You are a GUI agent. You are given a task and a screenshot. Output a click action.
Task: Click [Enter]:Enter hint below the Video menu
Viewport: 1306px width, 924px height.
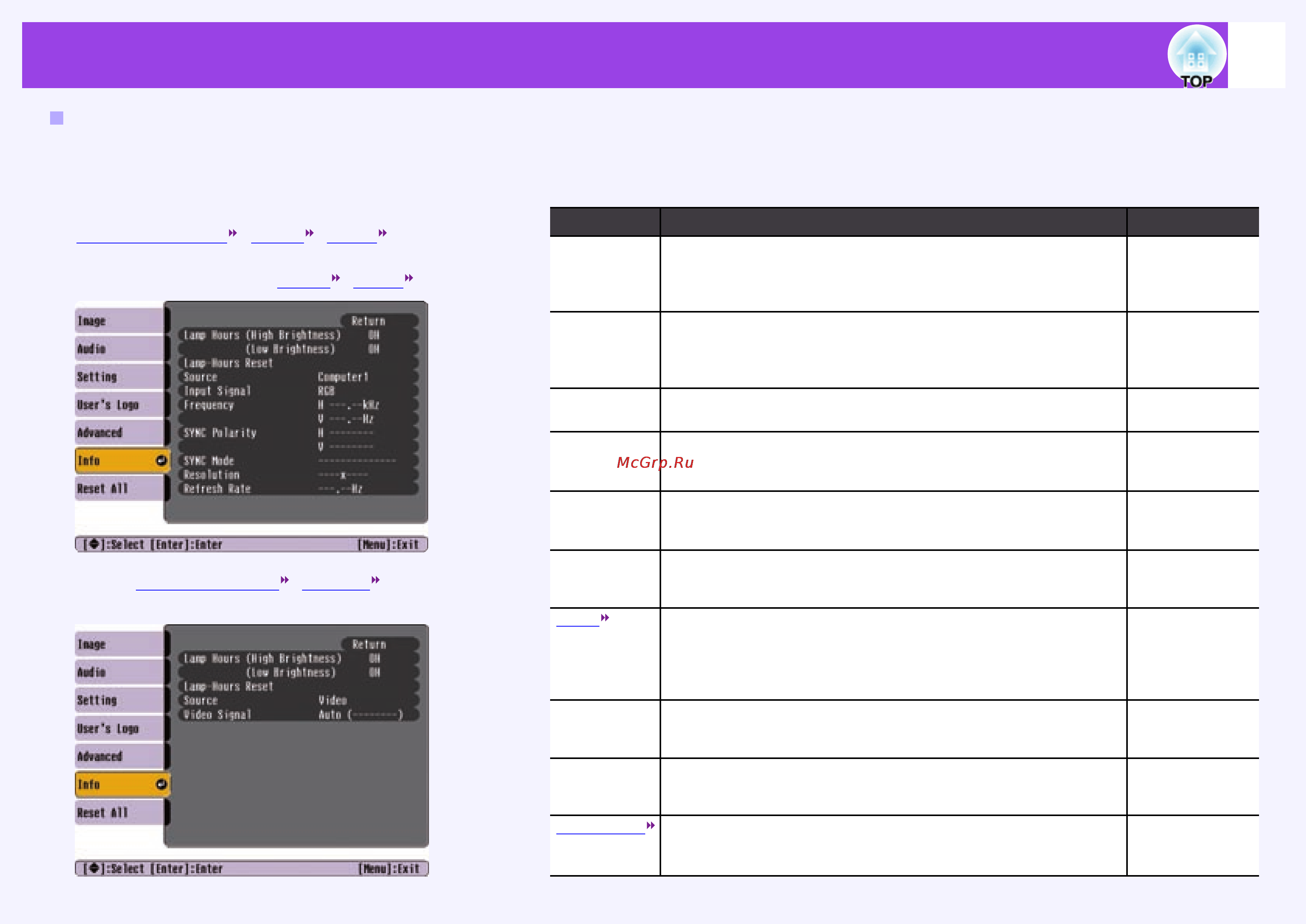[187, 869]
